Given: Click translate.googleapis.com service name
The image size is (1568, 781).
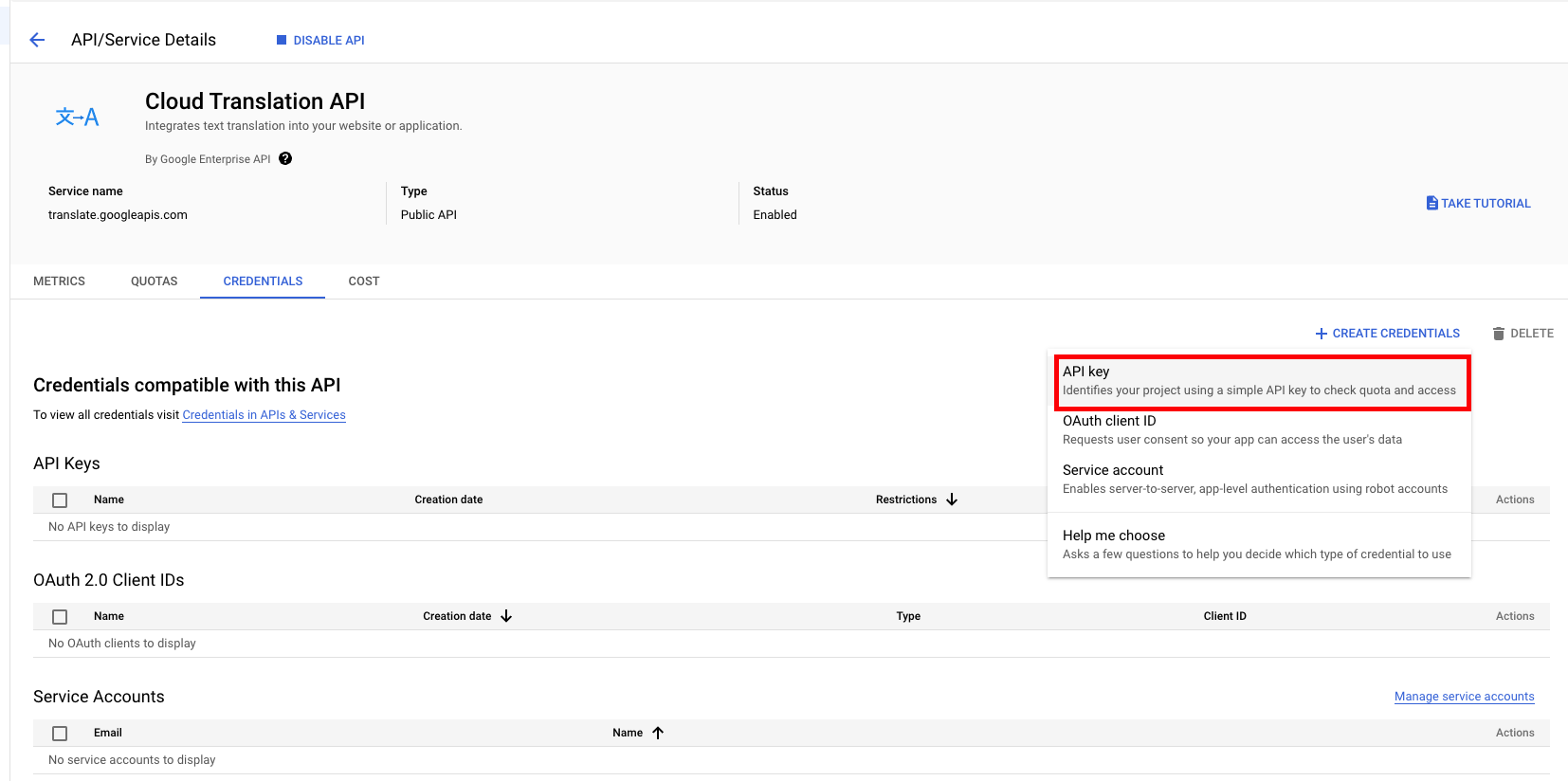Looking at the screenshot, I should pyautogui.click(x=118, y=215).
